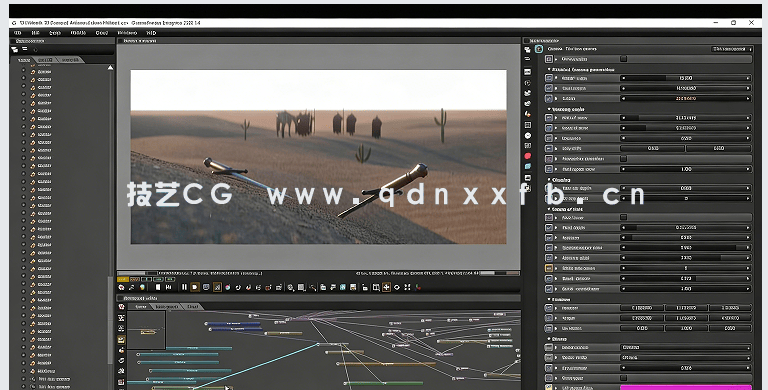Click the Bokeh side count slider showing 5
The width and height of the screenshot is (768, 390).
[x=686, y=268]
